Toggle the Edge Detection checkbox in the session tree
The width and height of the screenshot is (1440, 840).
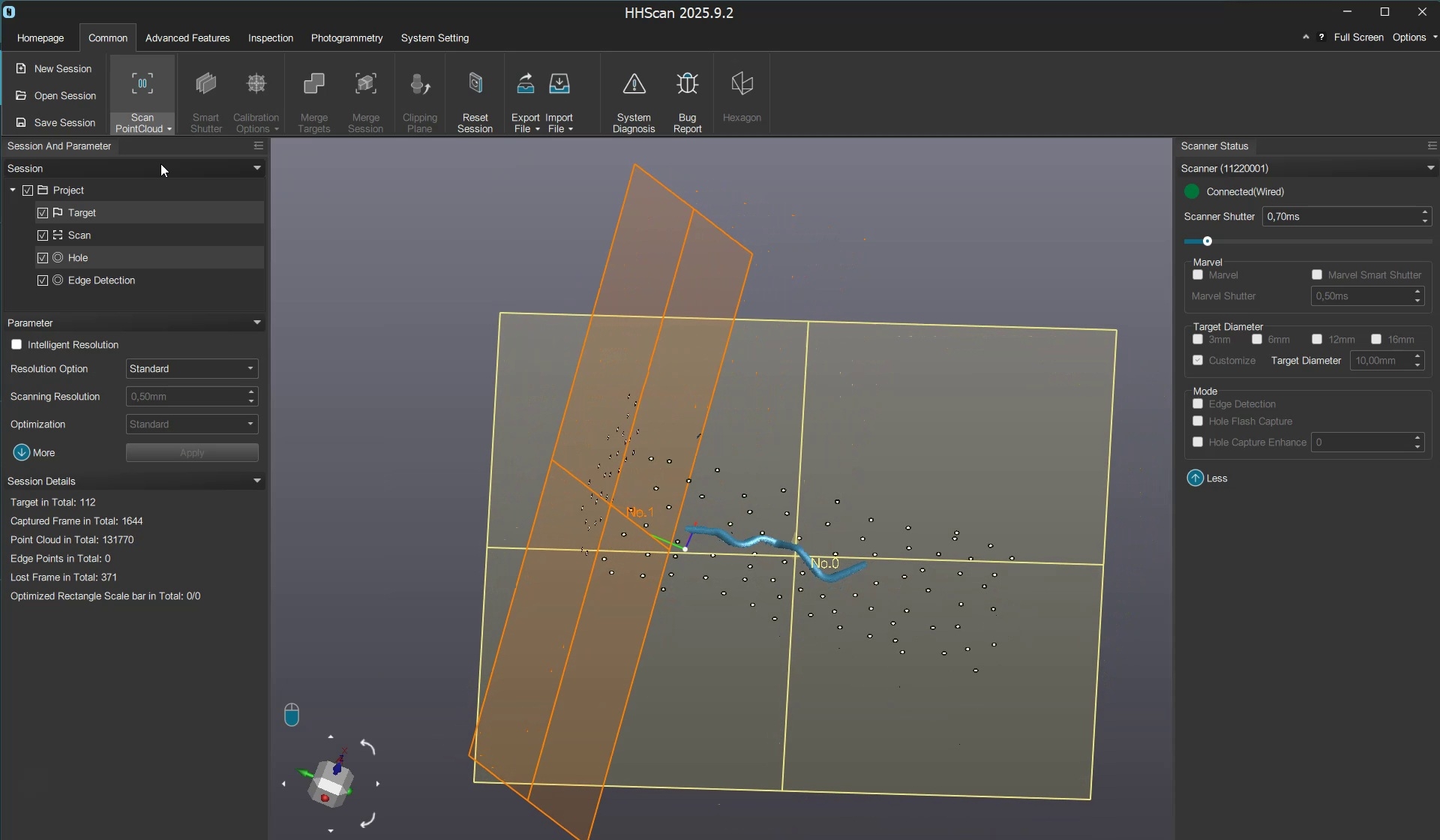click(x=43, y=280)
